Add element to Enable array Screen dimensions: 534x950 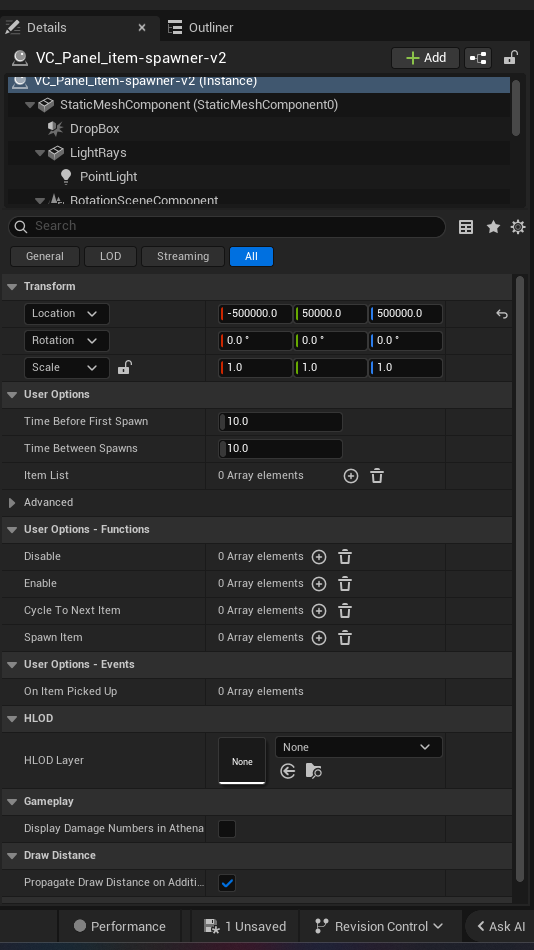[x=319, y=584]
